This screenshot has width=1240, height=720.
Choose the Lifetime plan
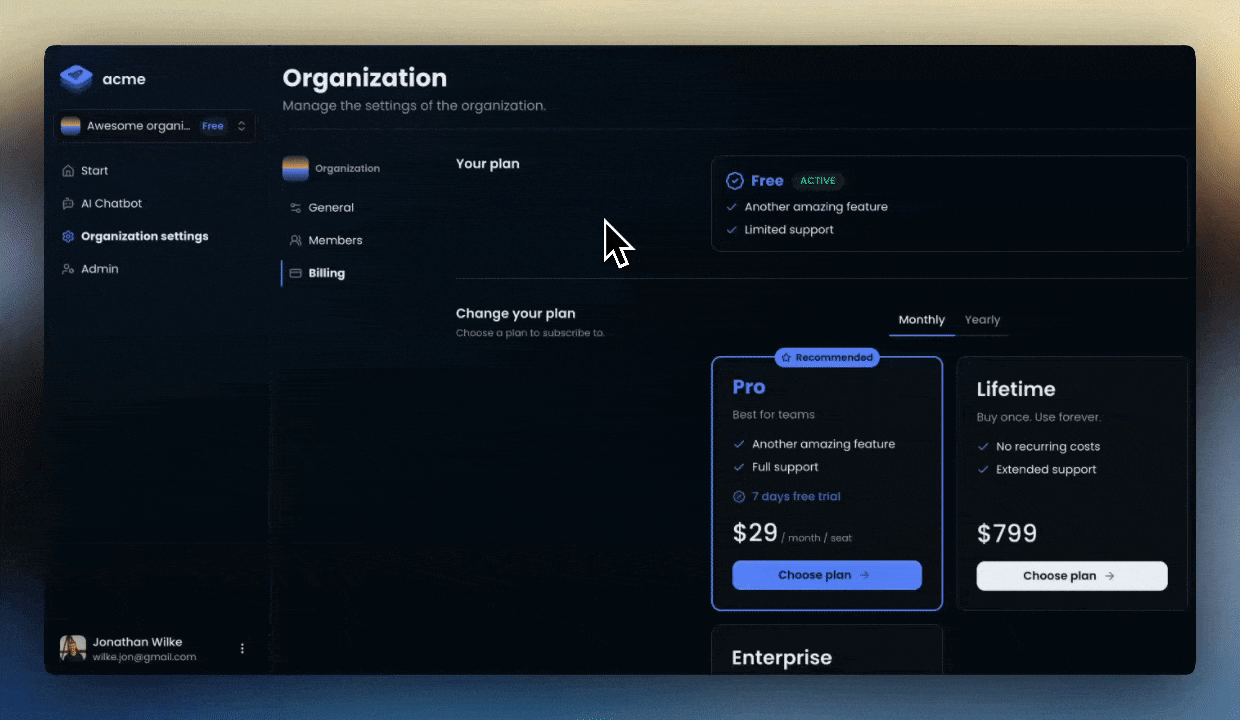click(x=1071, y=575)
